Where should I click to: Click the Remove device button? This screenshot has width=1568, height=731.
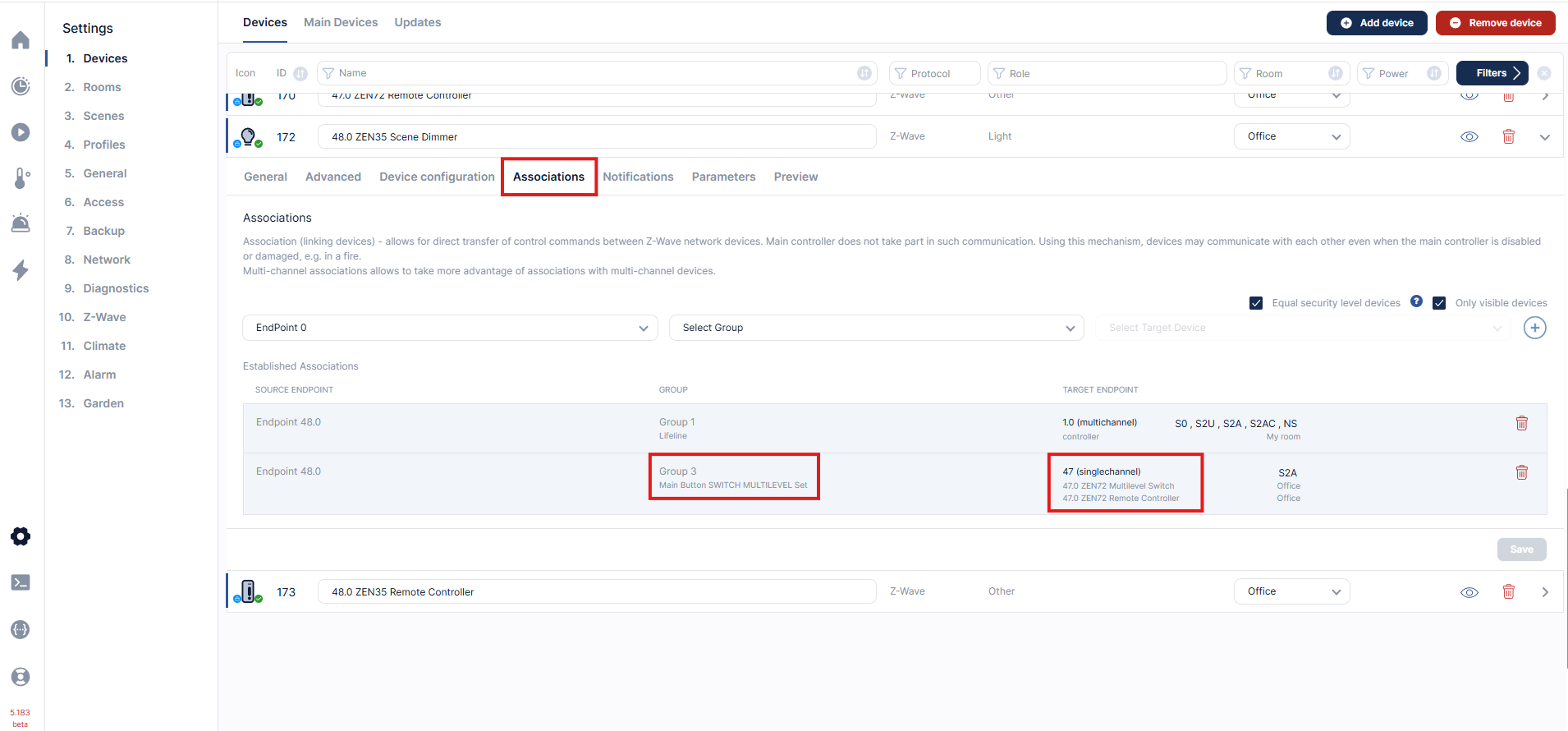coord(1496,23)
